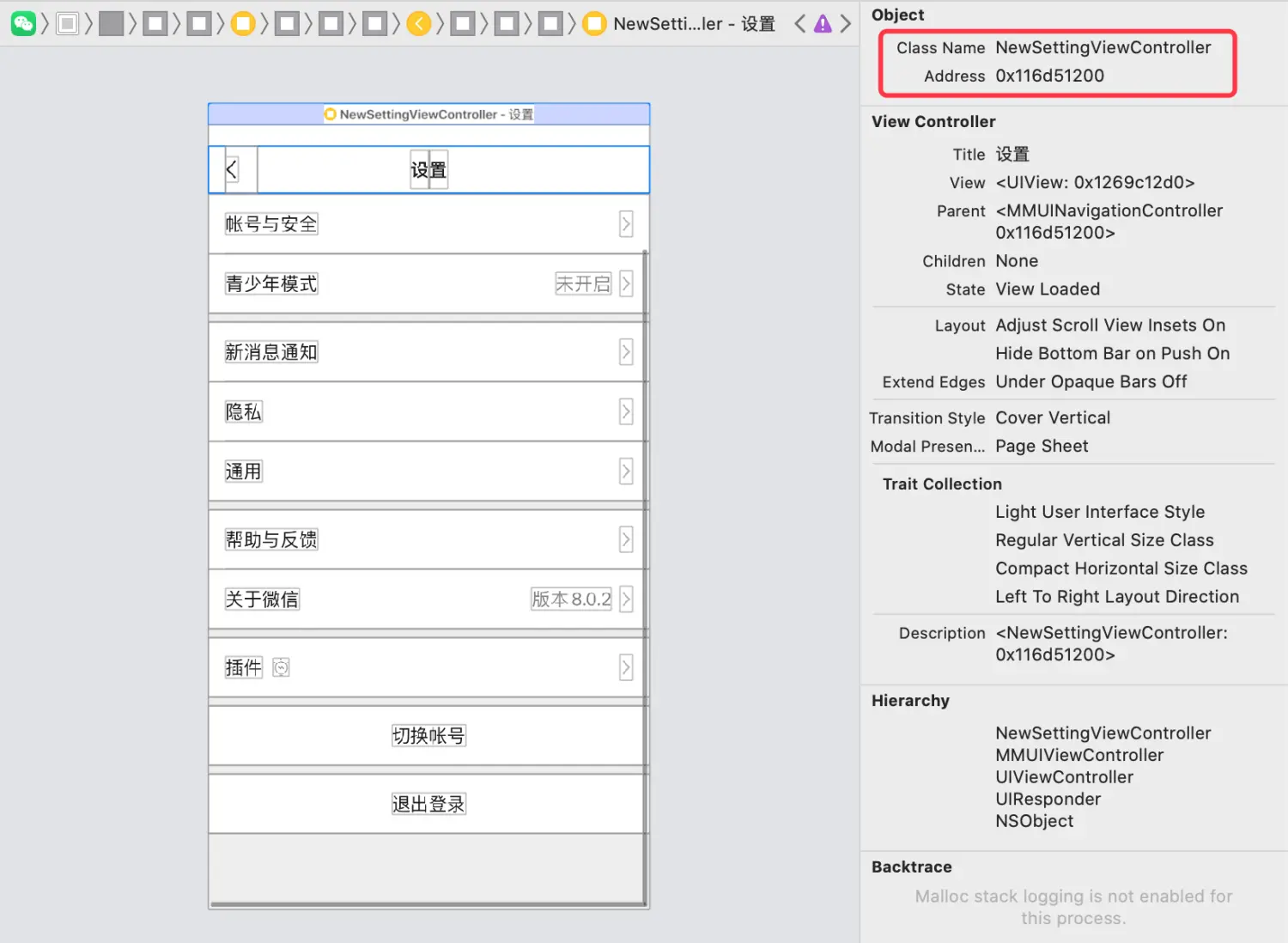Select NewSettingViewController in Hierarchy list
This screenshot has height=943, width=1288.
[x=1103, y=733]
